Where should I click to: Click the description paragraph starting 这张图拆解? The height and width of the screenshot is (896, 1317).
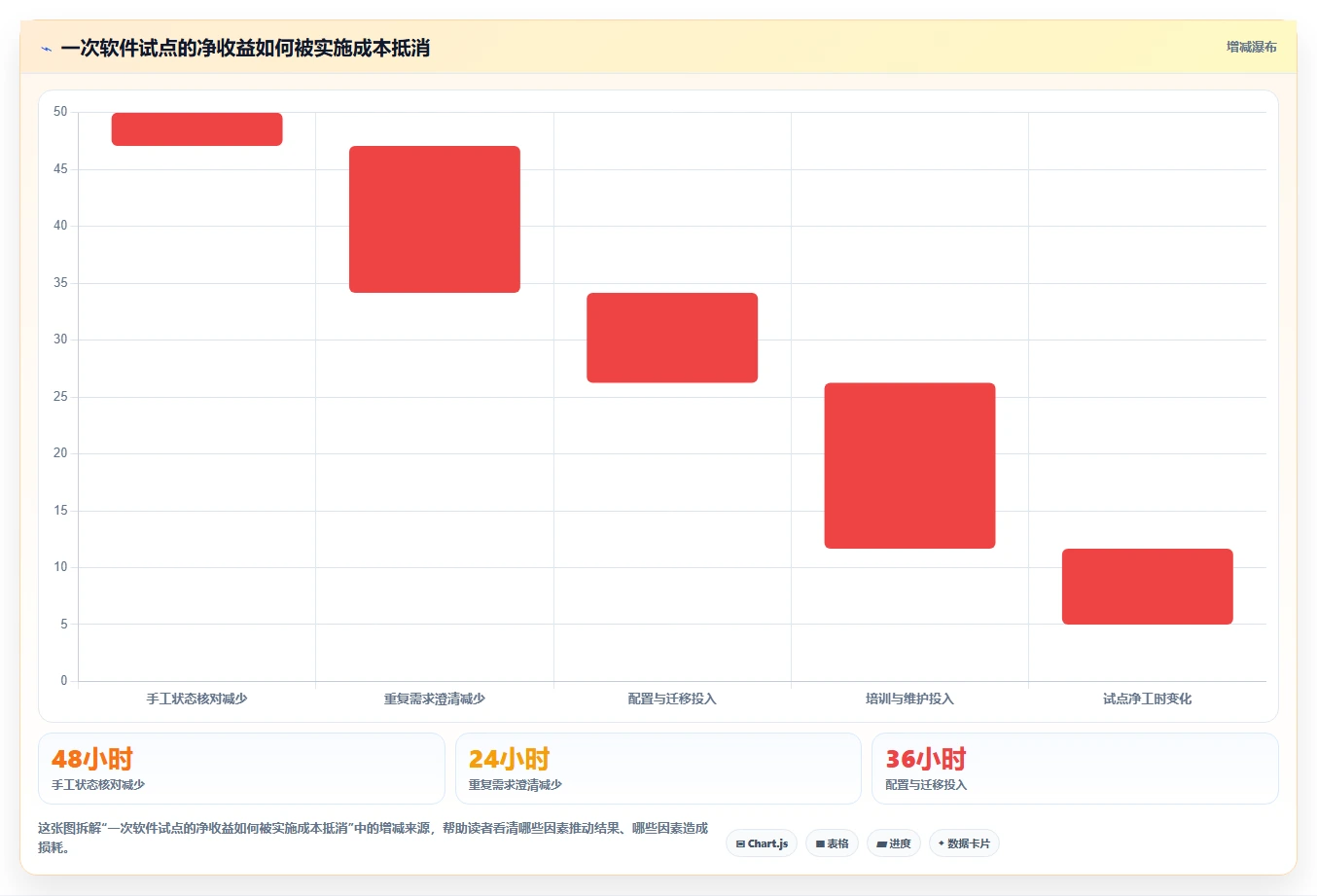point(374,838)
